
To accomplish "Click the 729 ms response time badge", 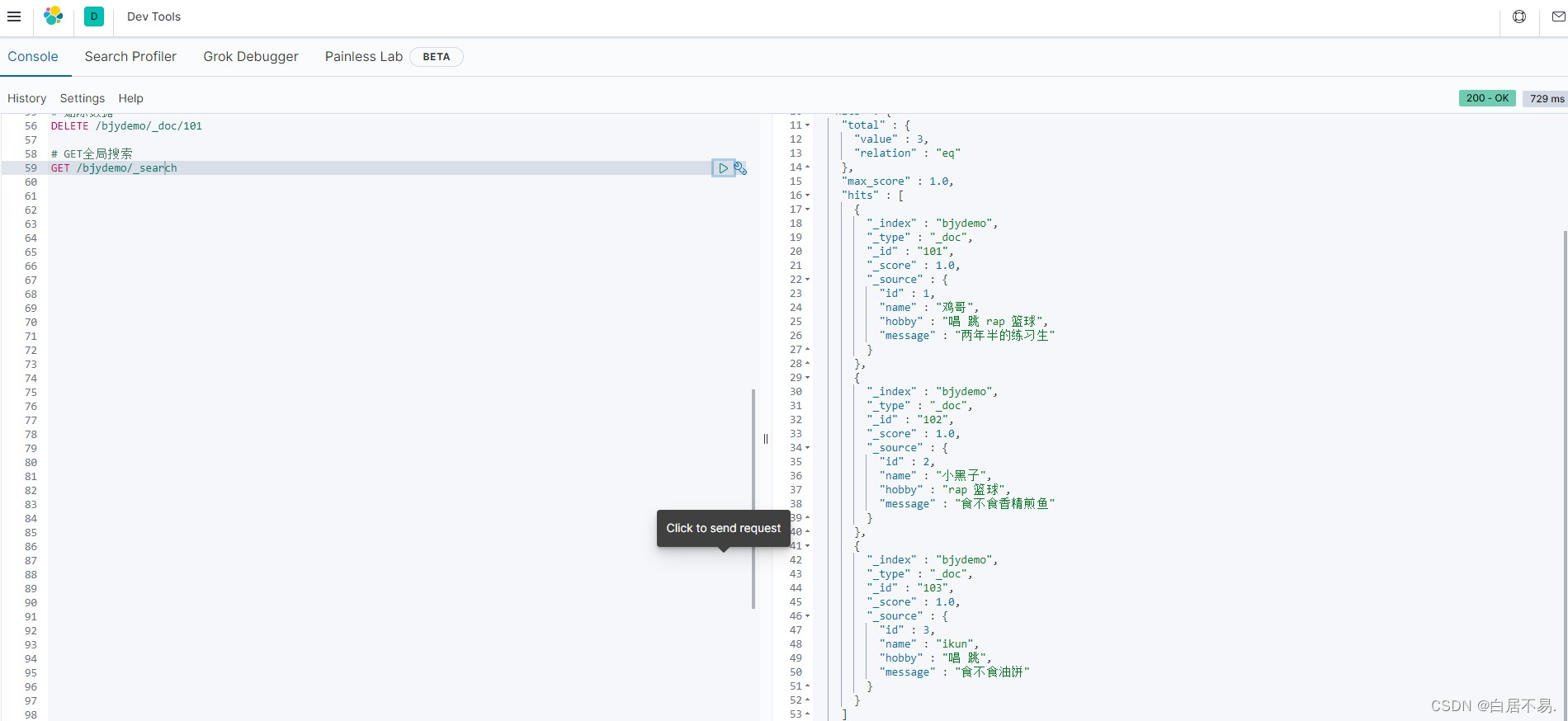I will click(x=1546, y=98).
